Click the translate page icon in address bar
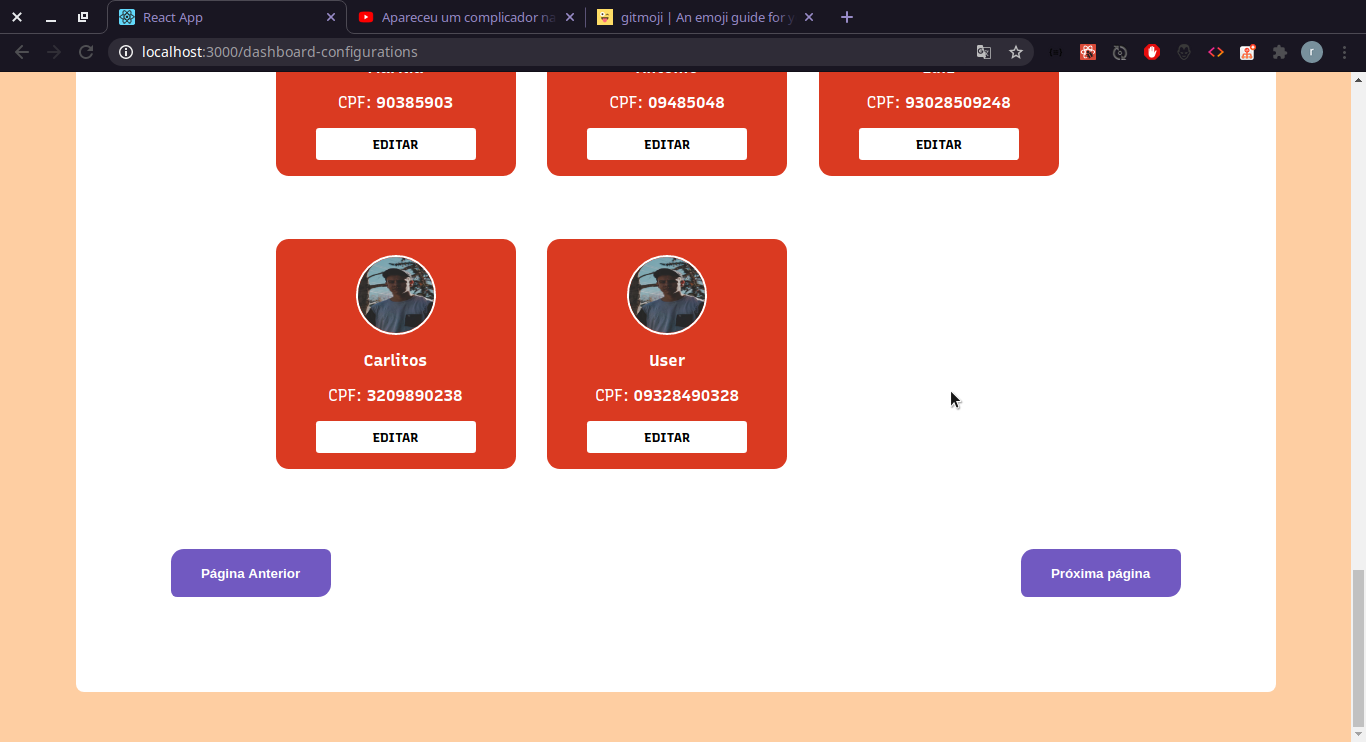This screenshot has width=1366, height=742. (984, 52)
